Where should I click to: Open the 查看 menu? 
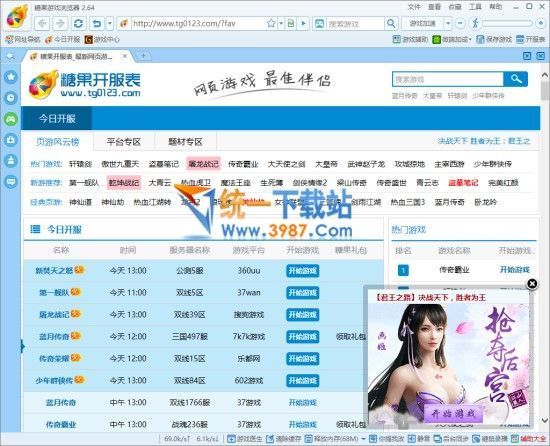(x=434, y=7)
